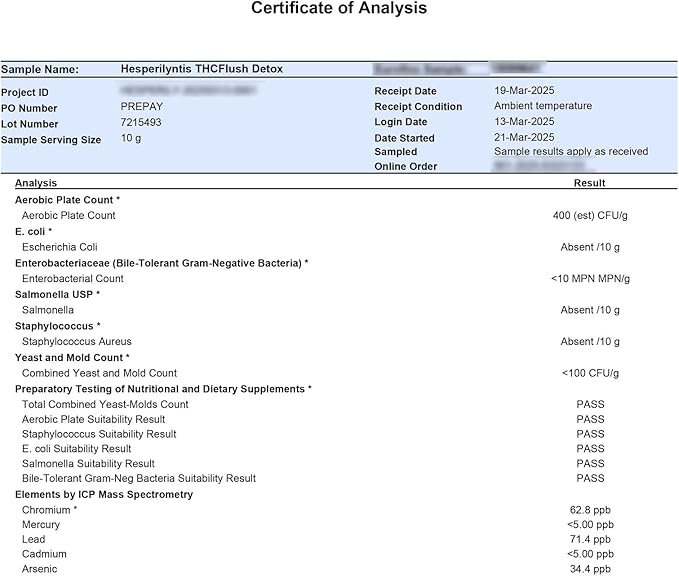Click the login date 13-Mar-2025
679x576 pixels.
coord(524,121)
